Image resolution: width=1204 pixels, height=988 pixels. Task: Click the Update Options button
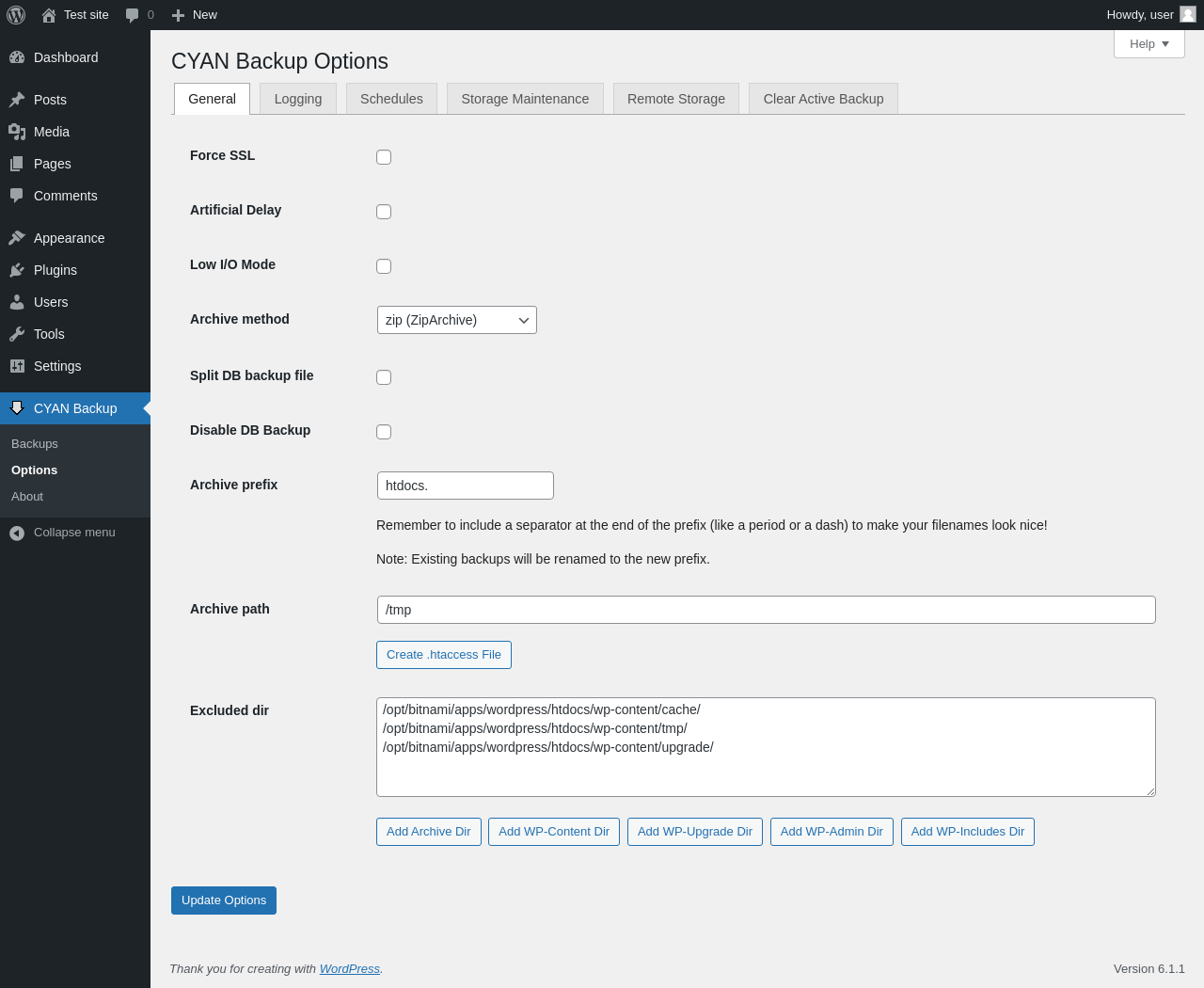(224, 900)
